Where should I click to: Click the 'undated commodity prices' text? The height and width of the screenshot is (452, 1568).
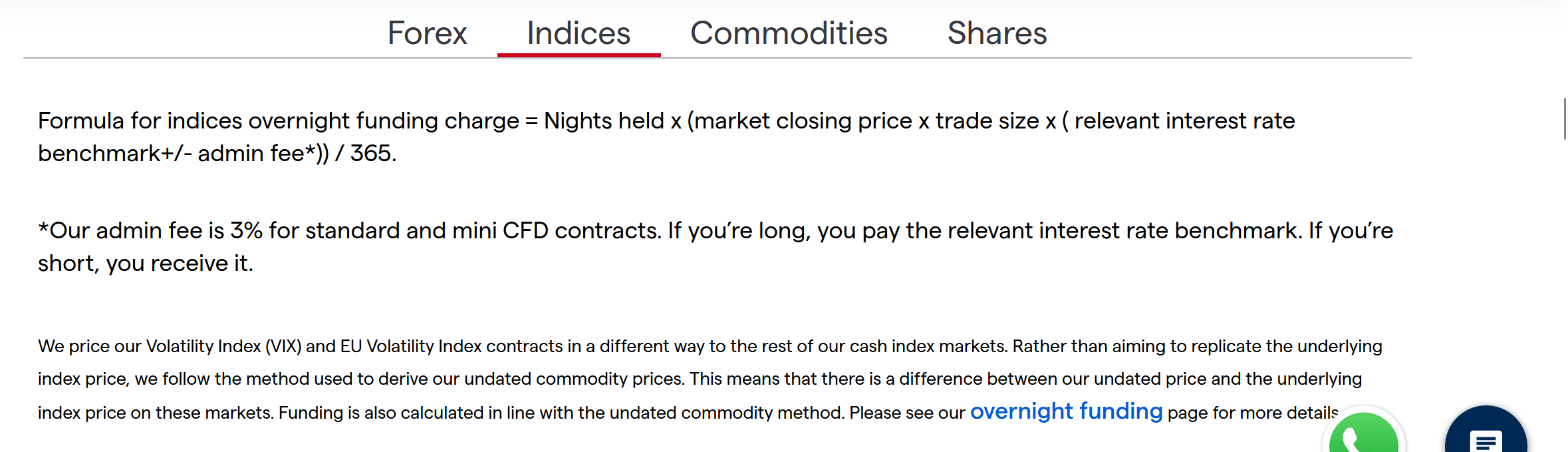tap(574, 379)
